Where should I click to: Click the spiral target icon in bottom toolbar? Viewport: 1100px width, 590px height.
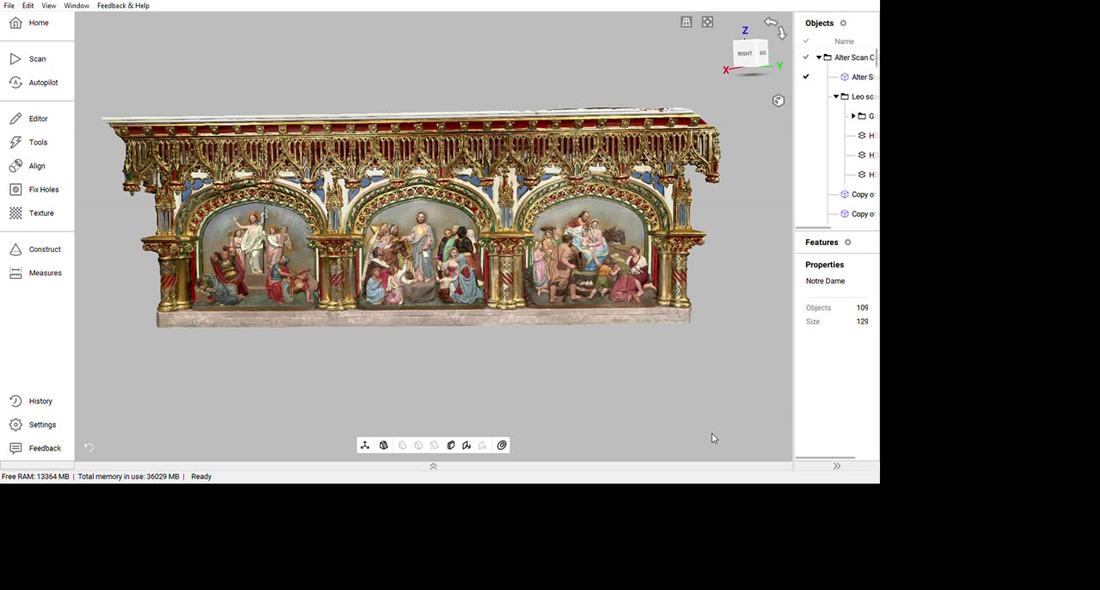click(x=502, y=445)
